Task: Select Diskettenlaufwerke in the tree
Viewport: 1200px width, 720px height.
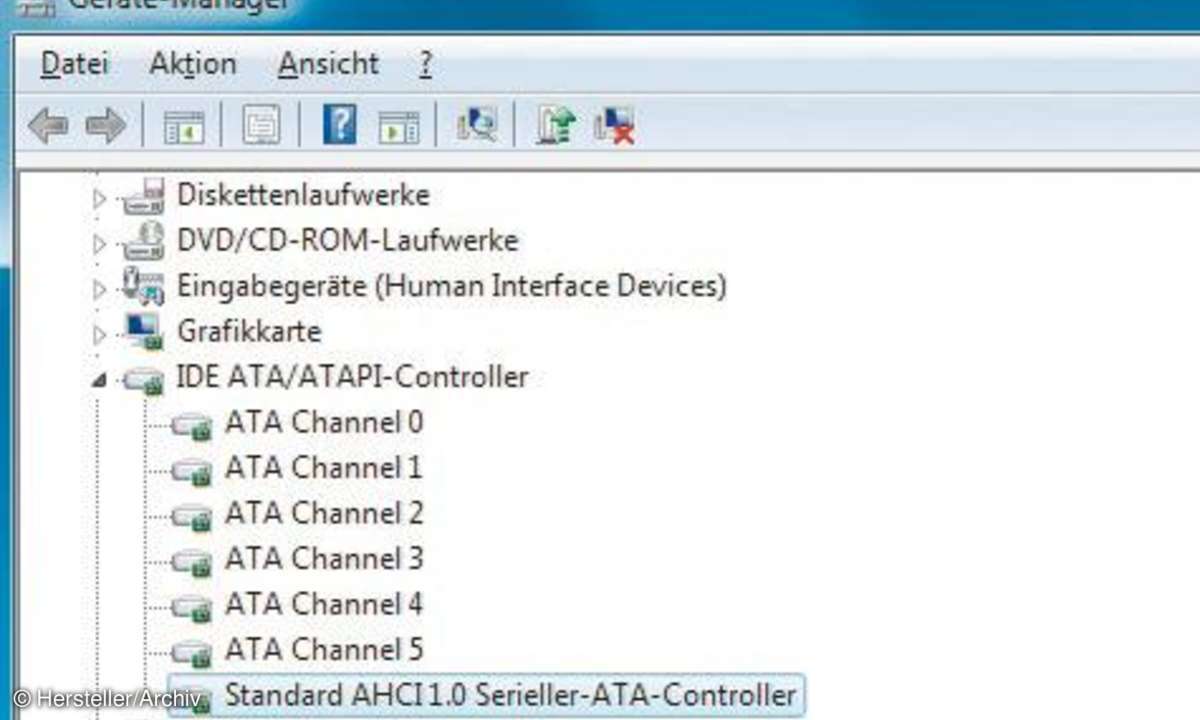Action: pos(303,194)
